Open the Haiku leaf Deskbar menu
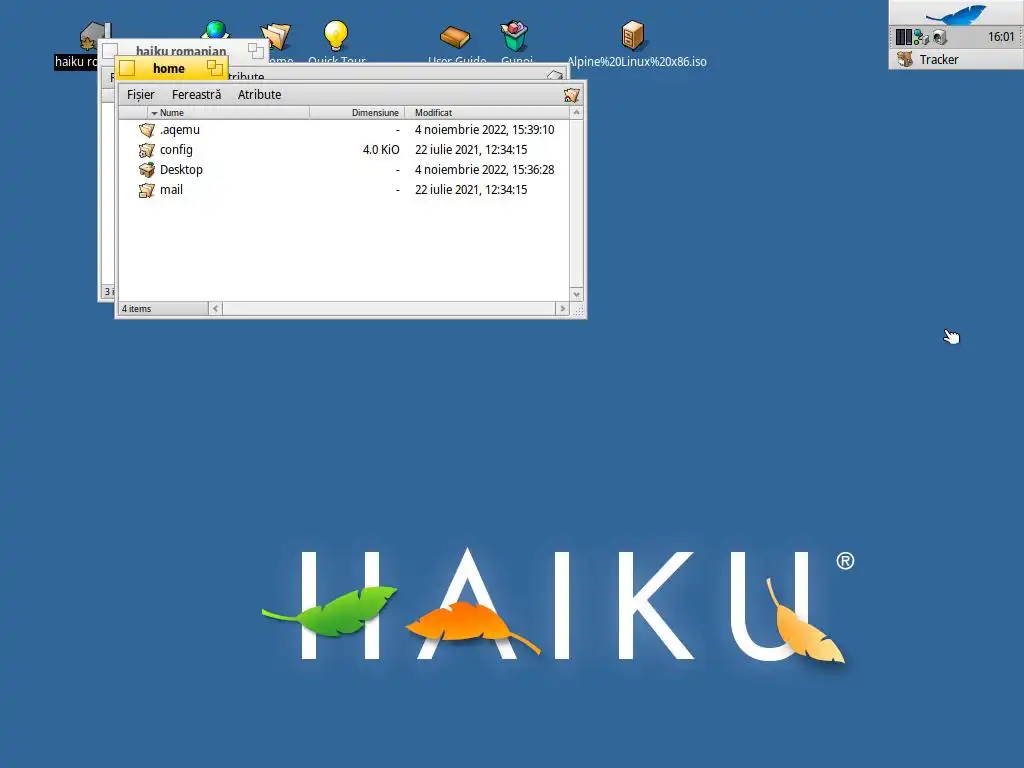Viewport: 1024px width, 768px height. tap(956, 13)
